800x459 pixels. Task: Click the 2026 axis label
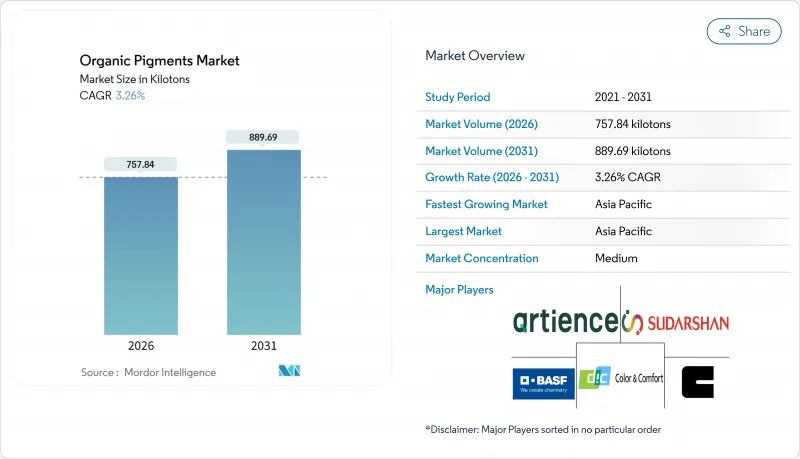coord(141,346)
